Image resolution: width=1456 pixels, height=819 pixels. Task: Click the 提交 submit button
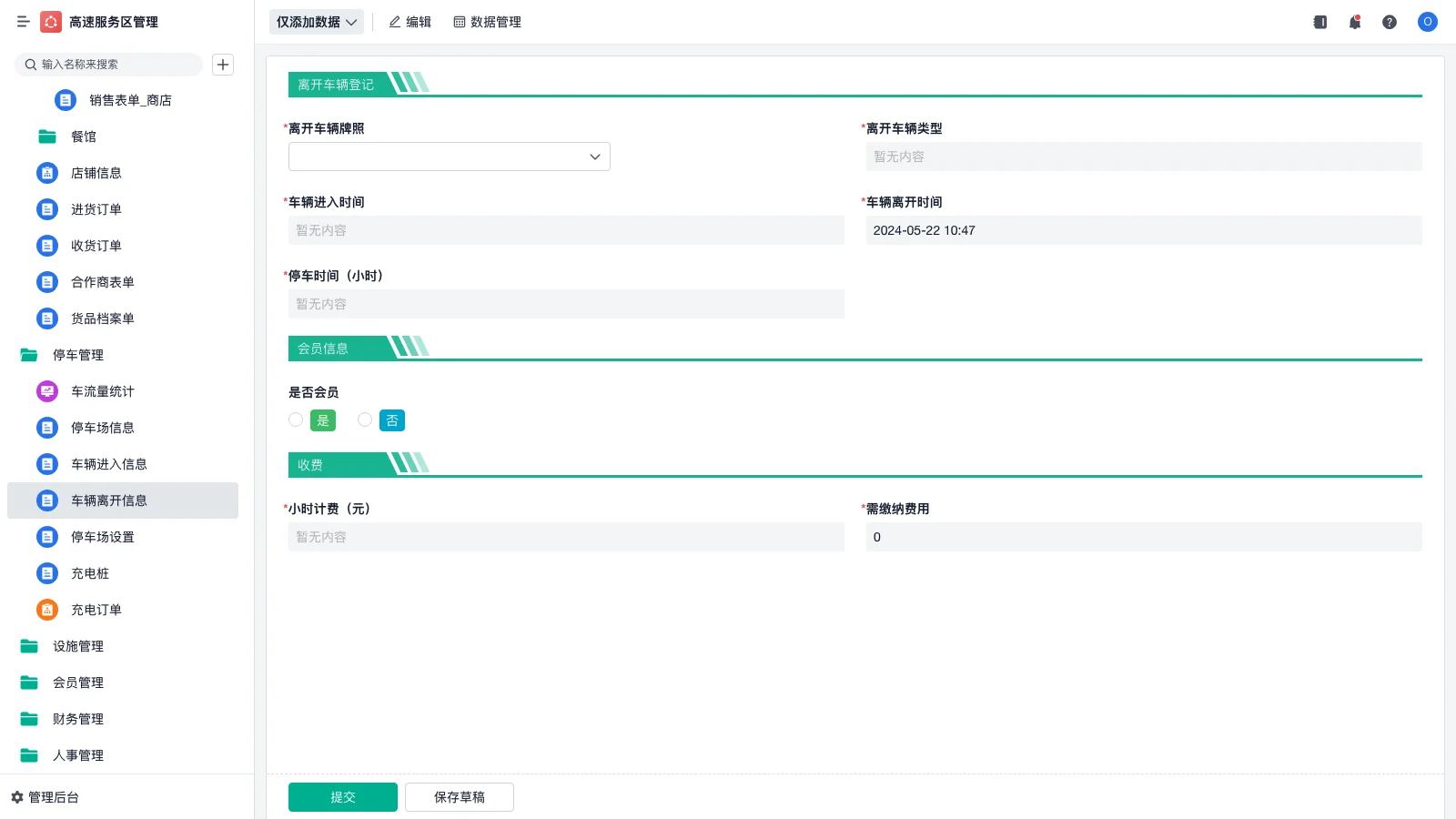click(x=342, y=796)
